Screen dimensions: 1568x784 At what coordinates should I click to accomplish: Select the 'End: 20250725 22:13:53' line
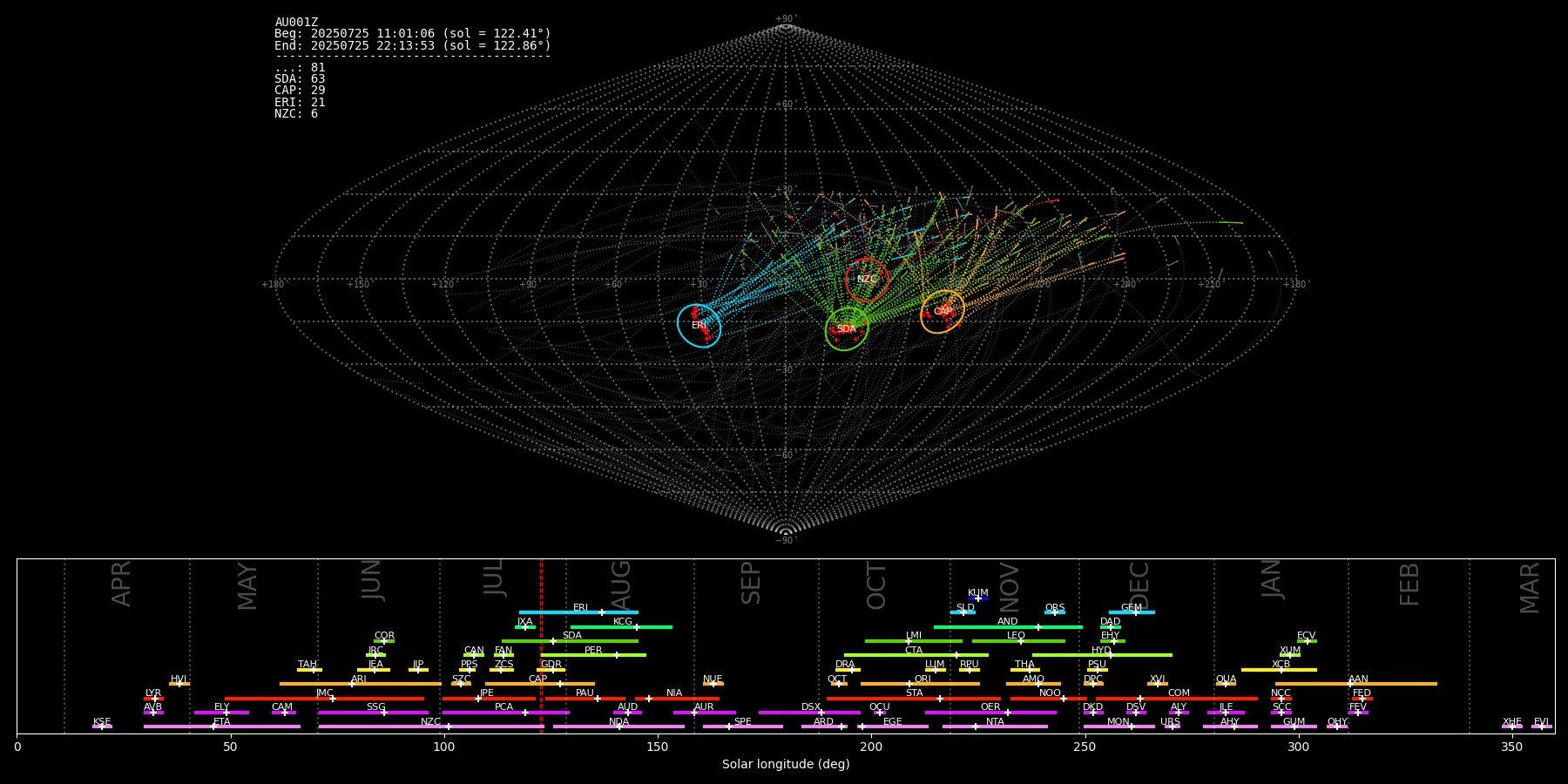(x=413, y=45)
